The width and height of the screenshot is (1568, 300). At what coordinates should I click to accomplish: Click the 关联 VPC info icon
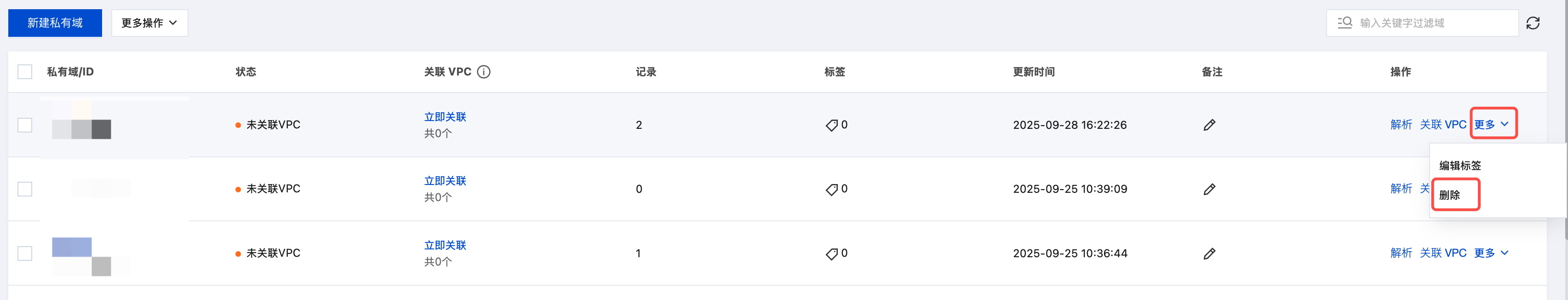click(x=484, y=72)
